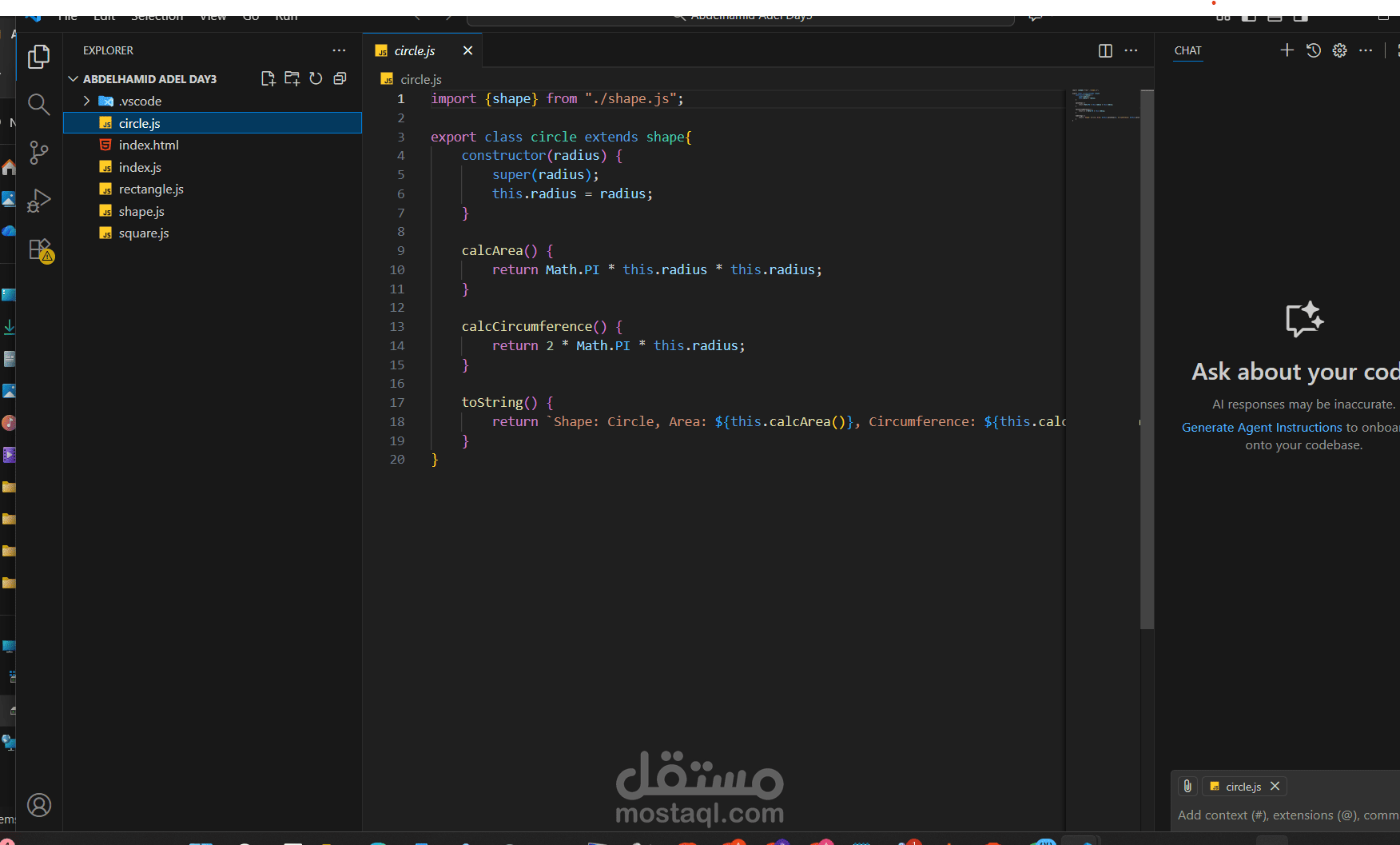The image size is (1400, 845).
Task: Click the EXPLORER panel title
Action: (108, 50)
